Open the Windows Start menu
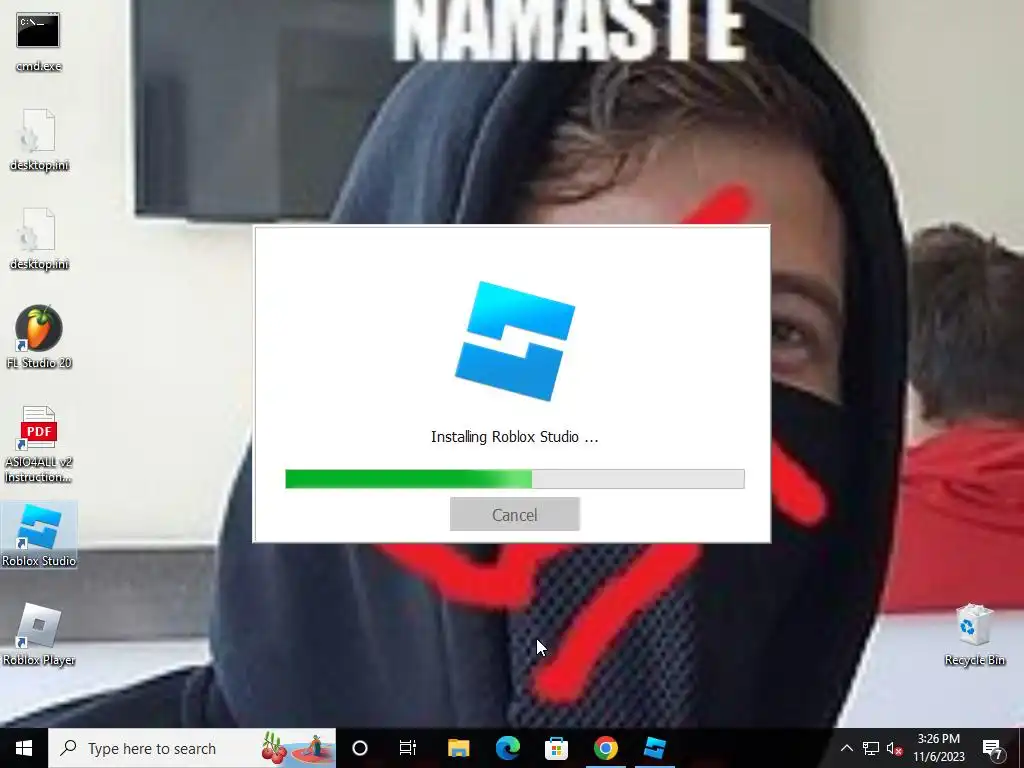This screenshot has height=768, width=1024. [x=24, y=748]
